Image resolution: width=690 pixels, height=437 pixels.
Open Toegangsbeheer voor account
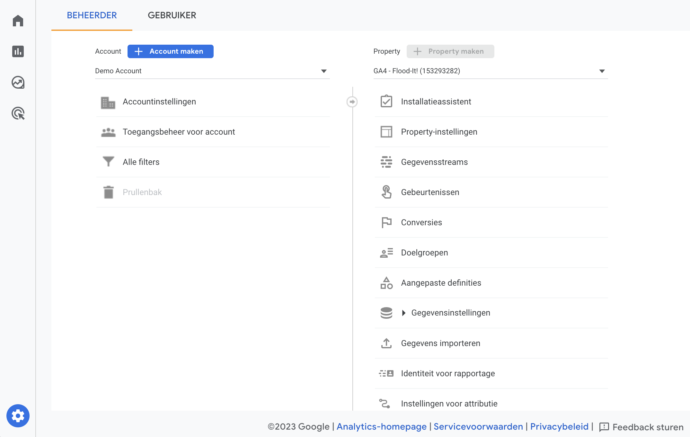point(178,132)
